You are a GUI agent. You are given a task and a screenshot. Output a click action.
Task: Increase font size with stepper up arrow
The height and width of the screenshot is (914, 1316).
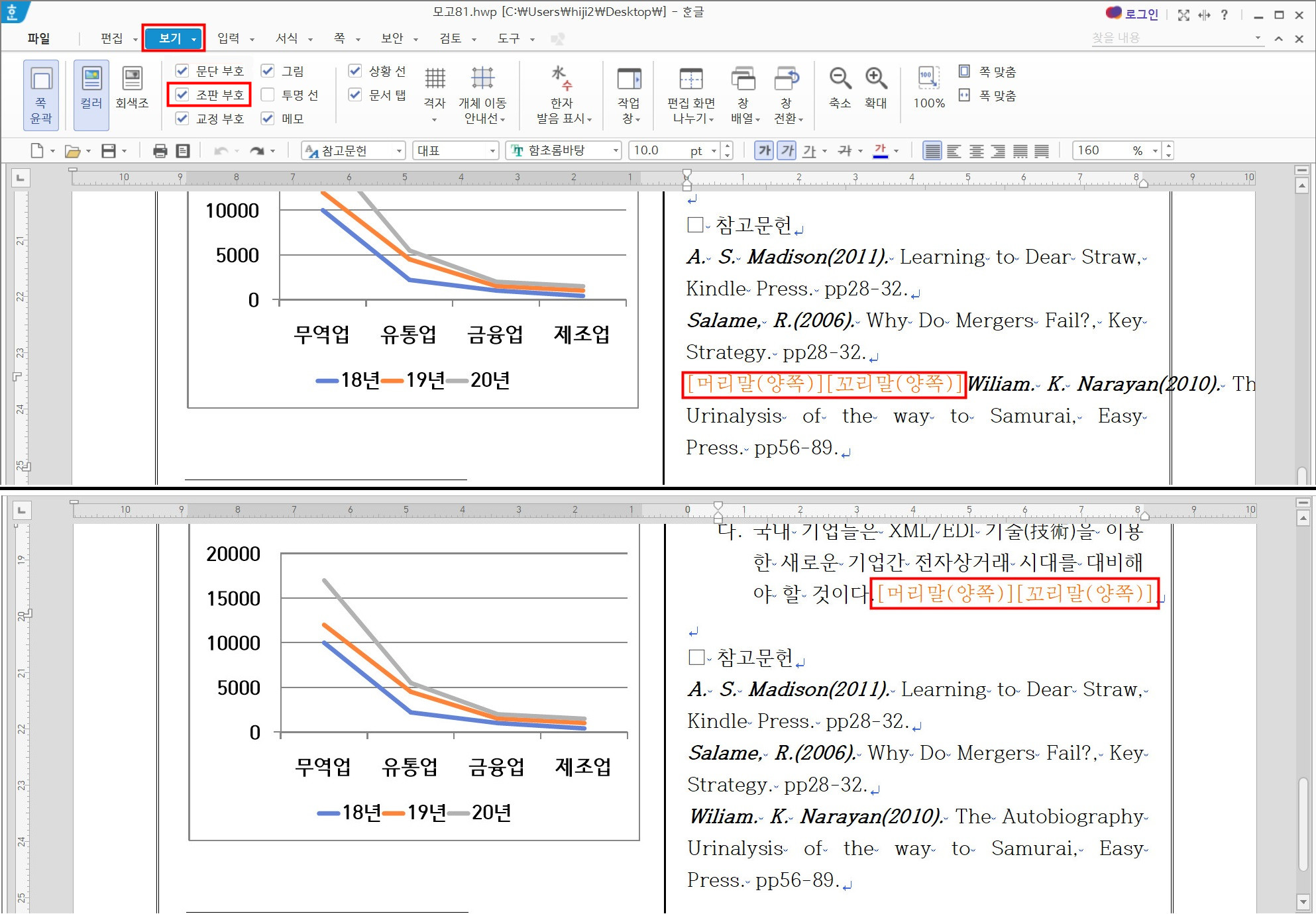(x=728, y=146)
